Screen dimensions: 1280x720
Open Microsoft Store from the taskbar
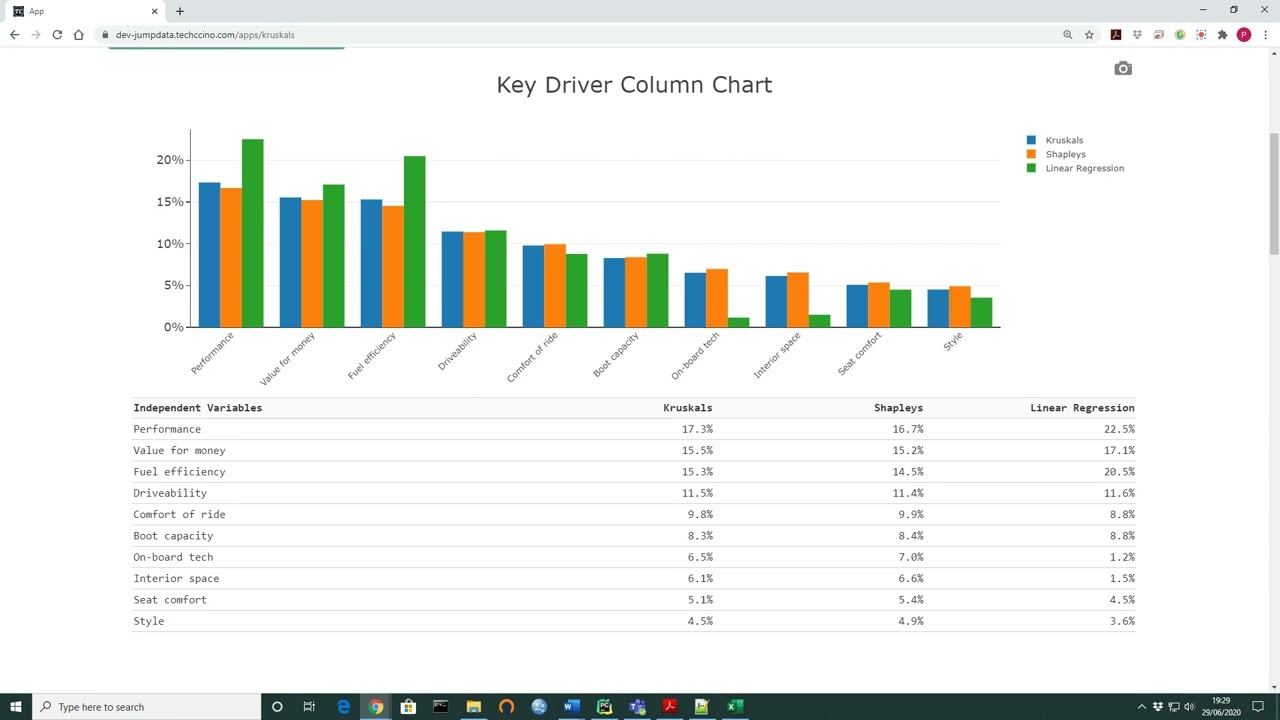coord(408,707)
